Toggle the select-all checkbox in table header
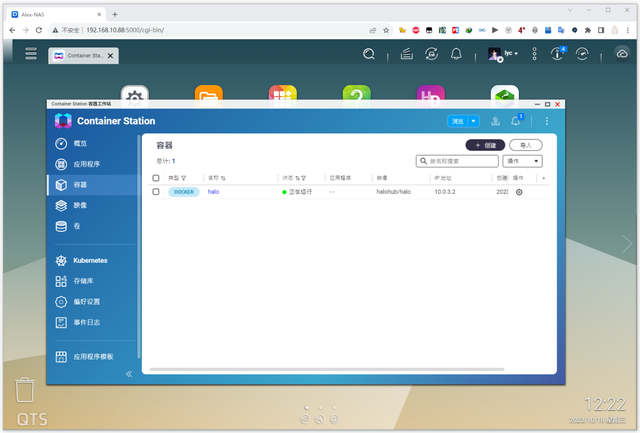Image resolution: width=640 pixels, height=433 pixels. coord(155,178)
